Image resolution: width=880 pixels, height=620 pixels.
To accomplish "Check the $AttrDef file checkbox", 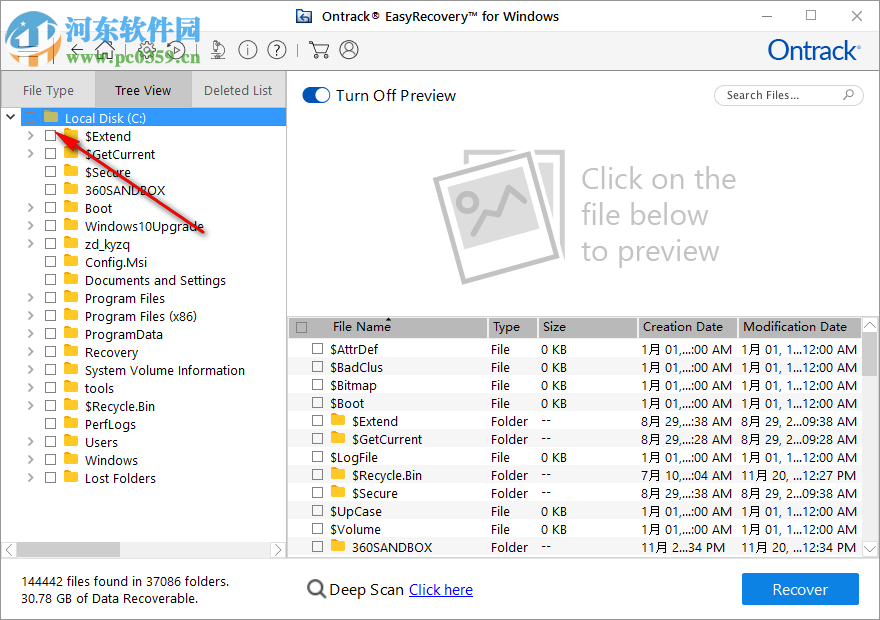I will tap(318, 348).
